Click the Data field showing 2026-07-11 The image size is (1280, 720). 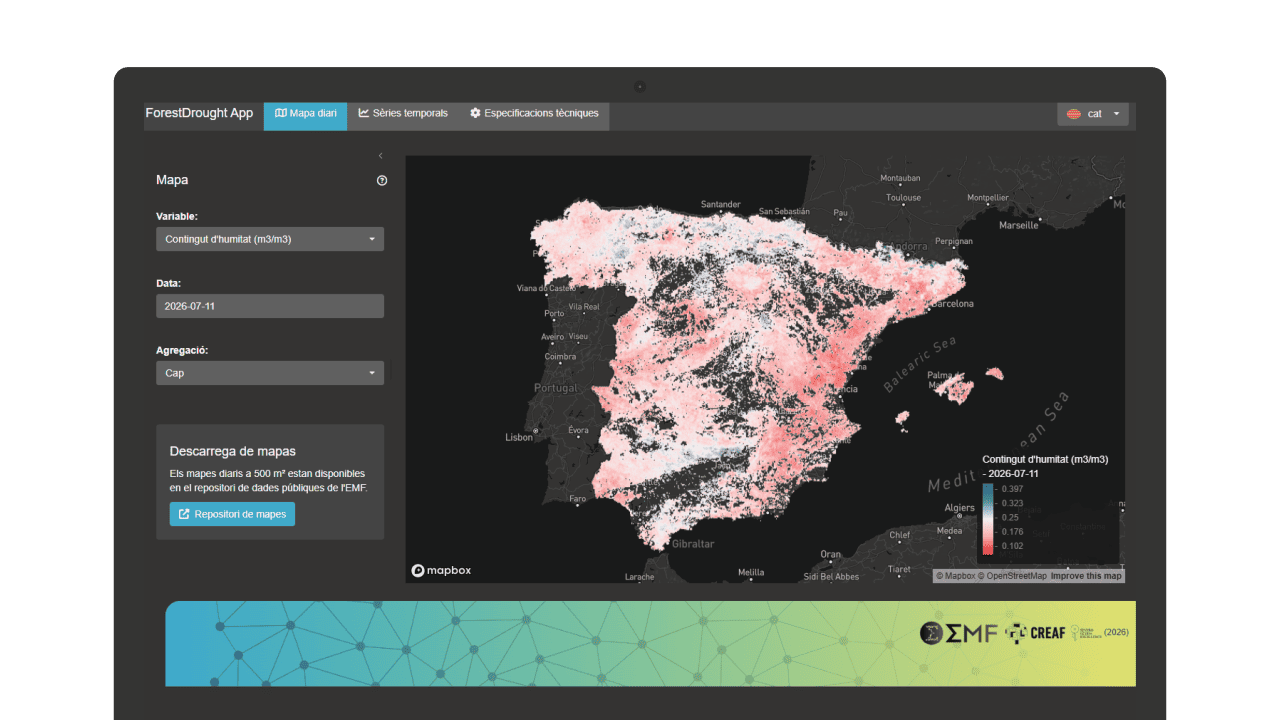270,306
